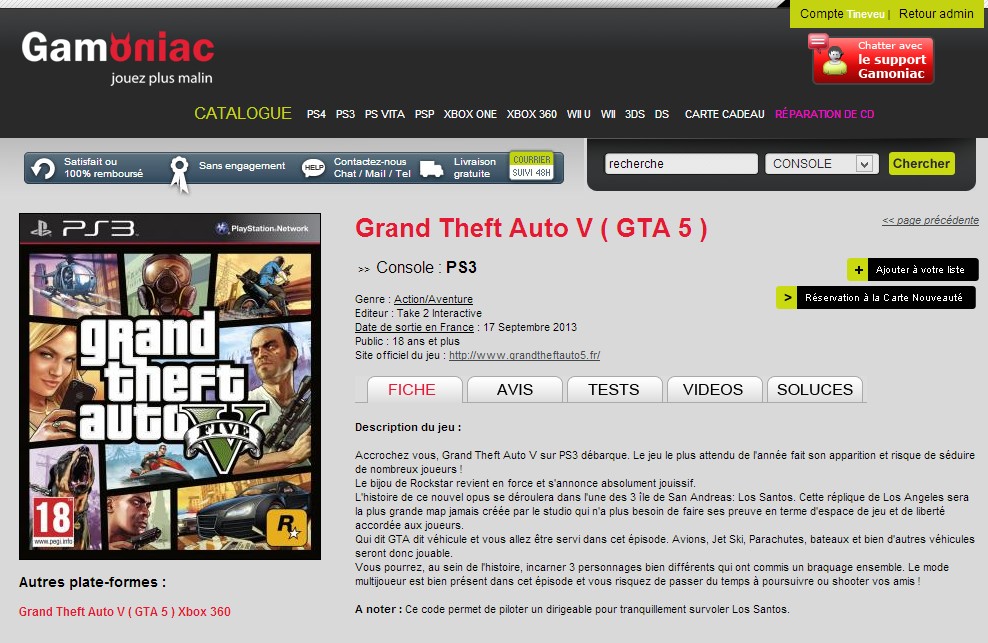Click the support chat avatar icon

(835, 61)
